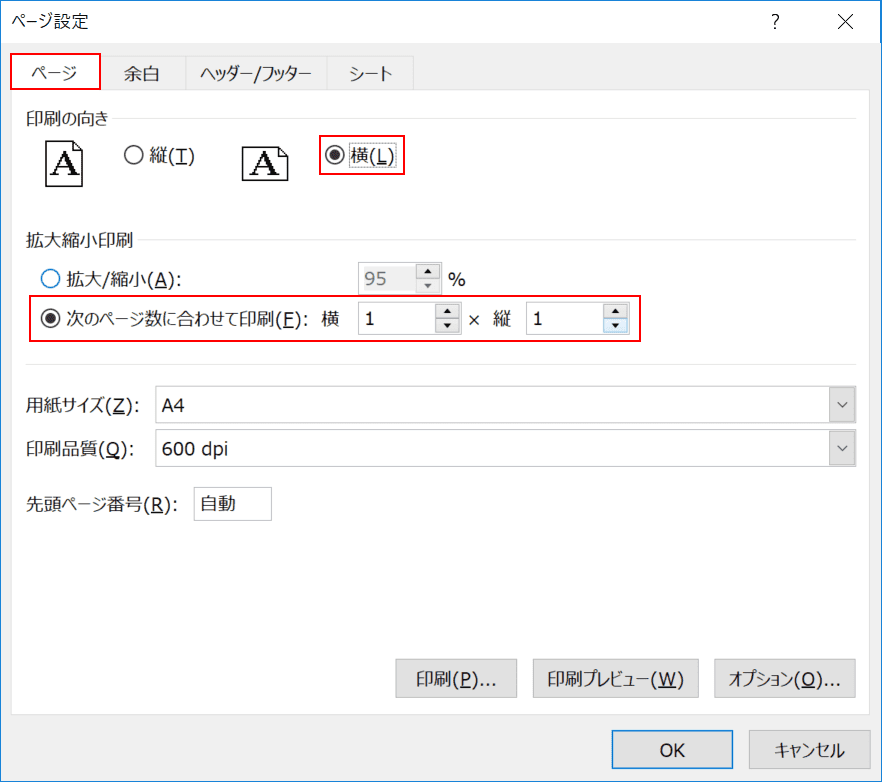Image resolution: width=882 pixels, height=782 pixels.
Task: Click the 先頭ページ番号 自動 field
Action: pyautogui.click(x=233, y=504)
